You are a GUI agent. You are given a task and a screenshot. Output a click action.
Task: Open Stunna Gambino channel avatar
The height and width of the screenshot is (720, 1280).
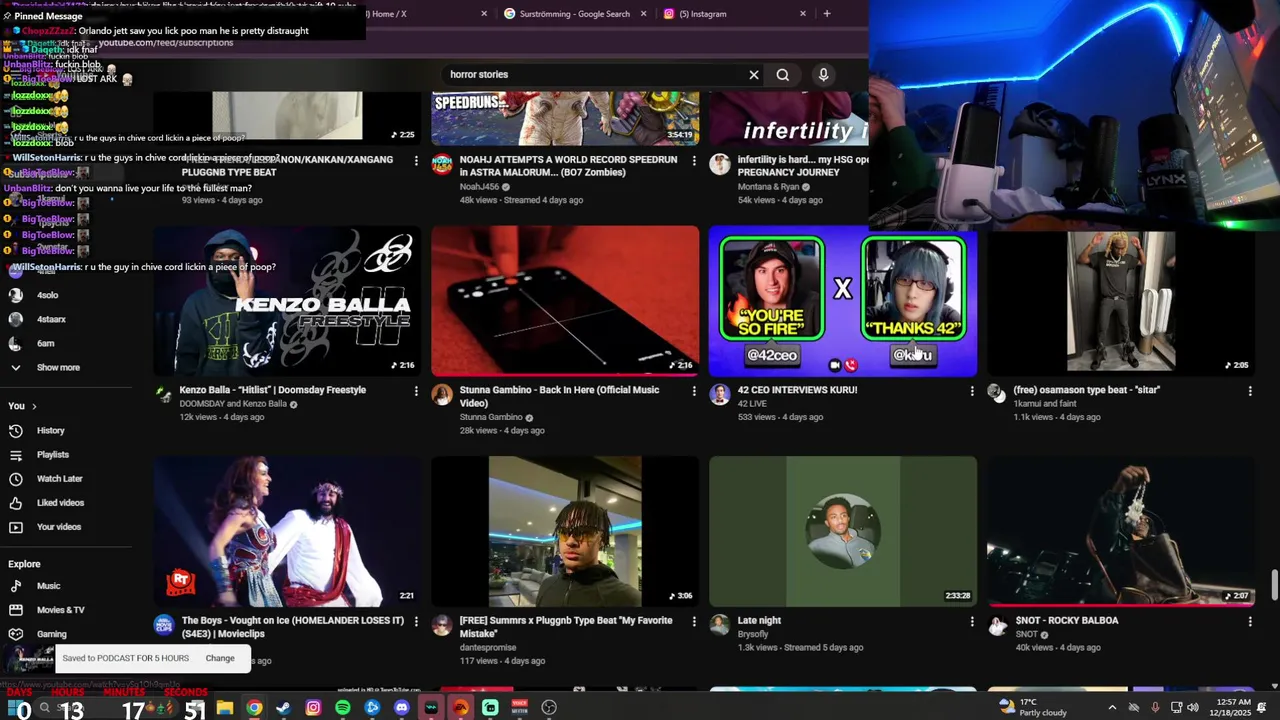(442, 394)
